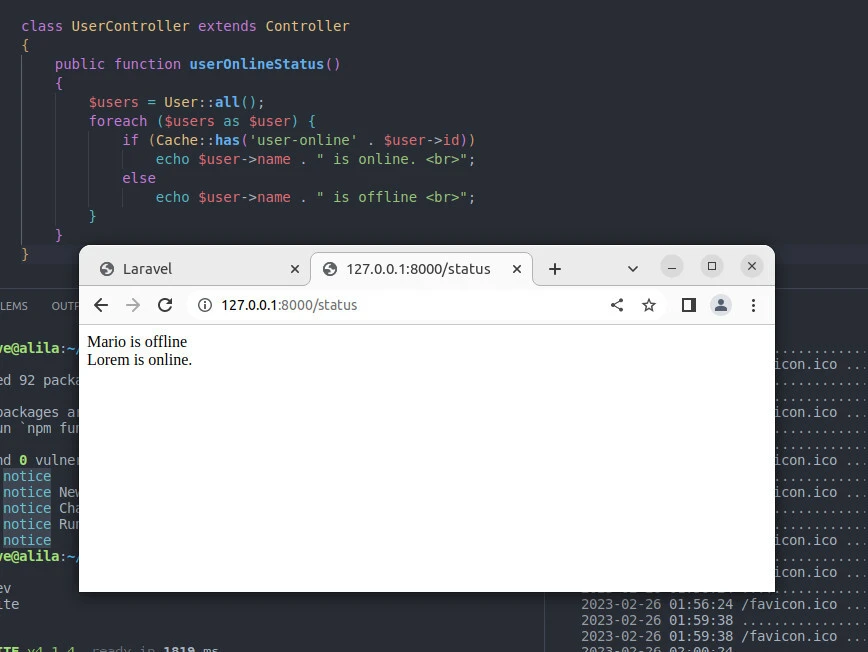Minimize the browser window
This screenshot has width=868, height=652.
672,266
